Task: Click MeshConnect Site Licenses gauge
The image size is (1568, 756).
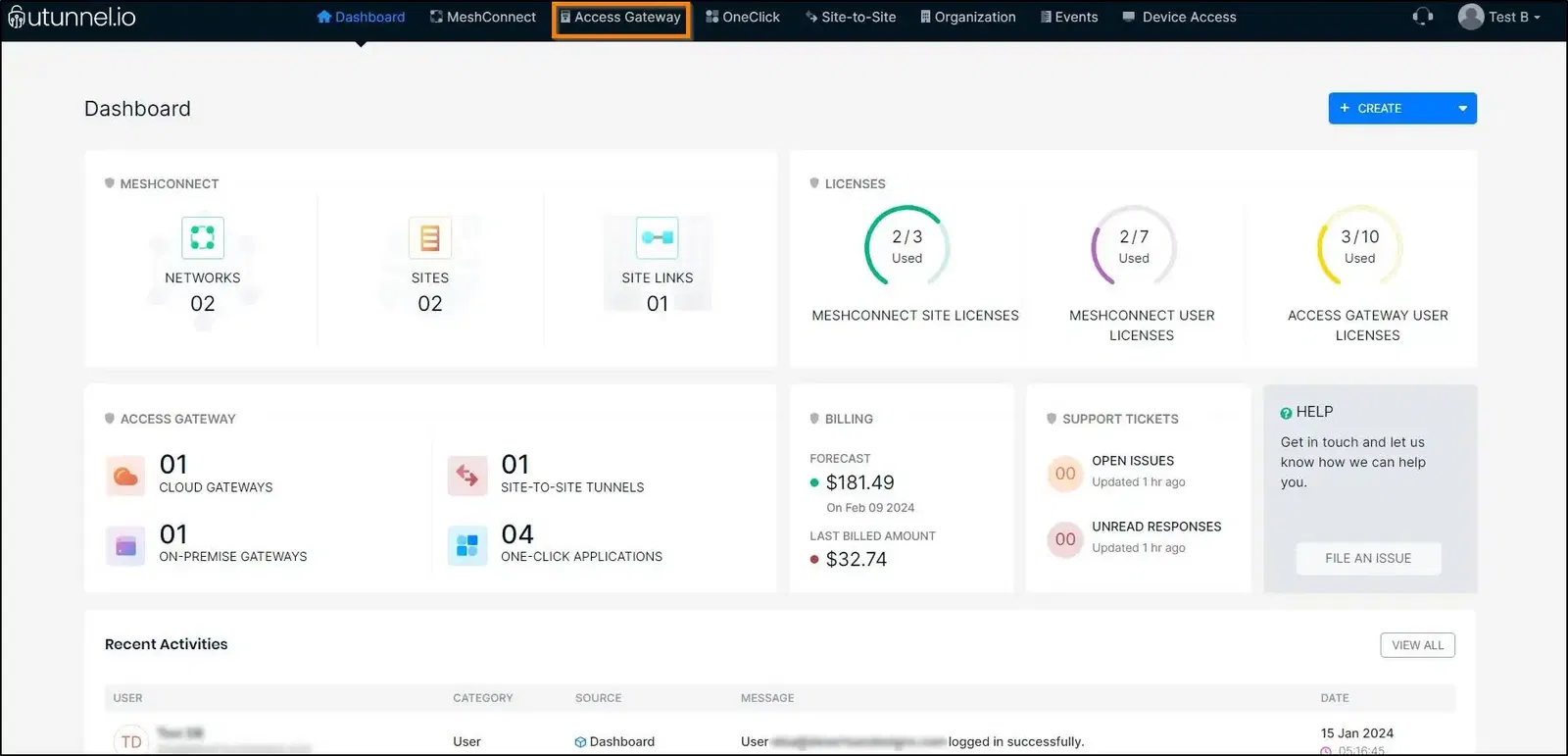Action: point(907,246)
